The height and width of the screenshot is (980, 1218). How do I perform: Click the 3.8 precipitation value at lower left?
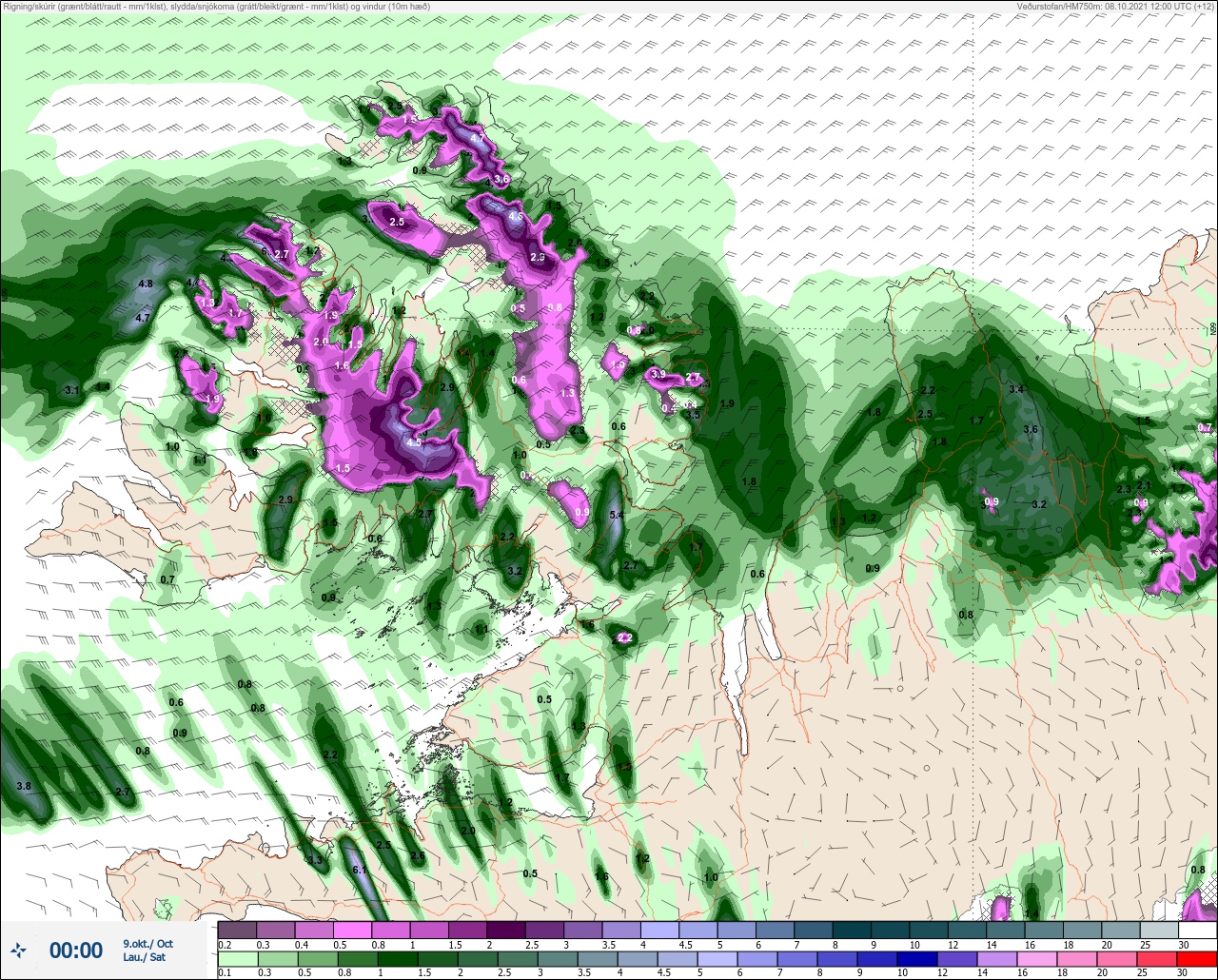click(x=25, y=786)
